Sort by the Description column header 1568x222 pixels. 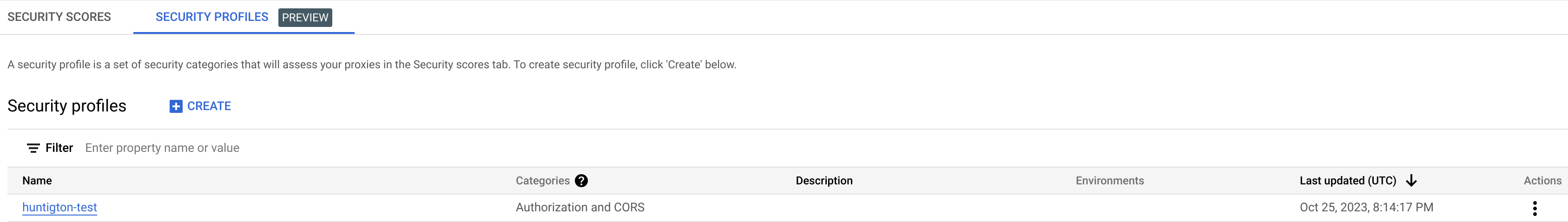[x=824, y=181]
